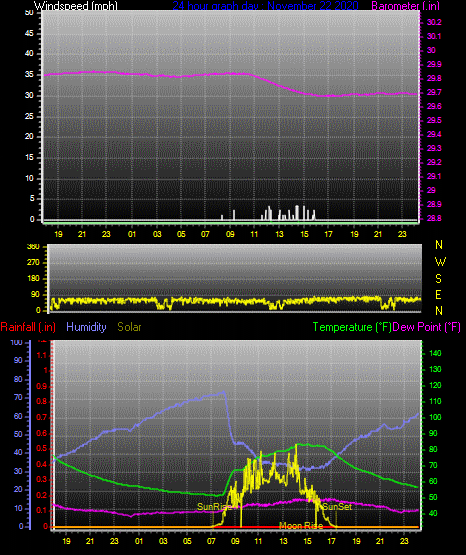Viewport: 466px width, 555px height.
Task: Click windspeed axis value 15
Action: [x=29, y=157]
